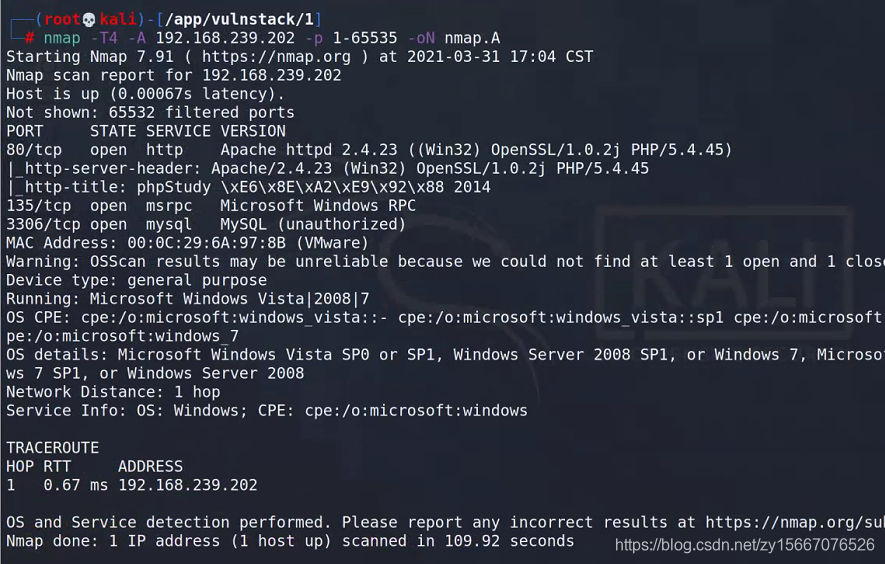The height and width of the screenshot is (564, 885).
Task: Click the nmap command word
Action: [62, 38]
